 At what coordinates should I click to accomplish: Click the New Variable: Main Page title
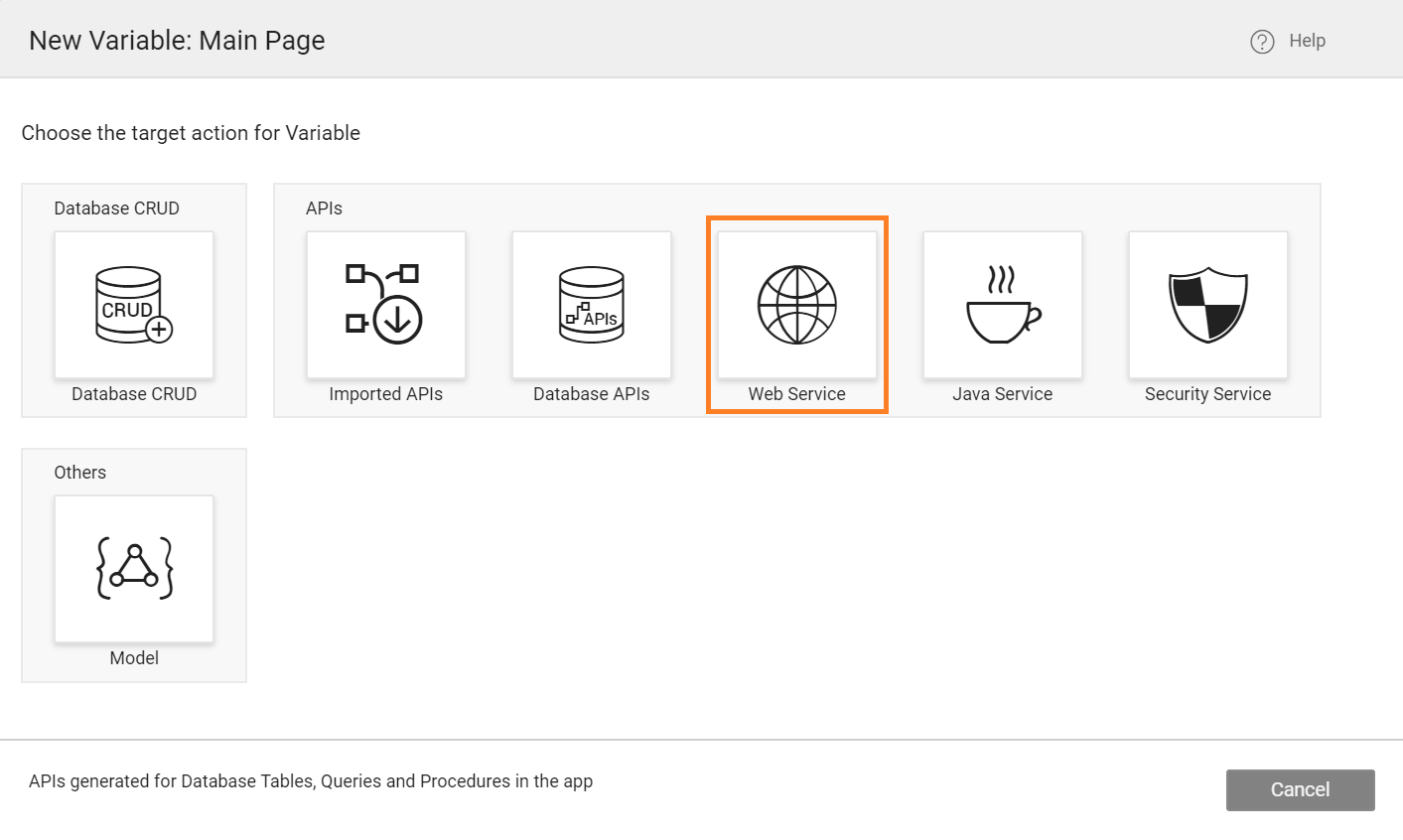tap(177, 40)
